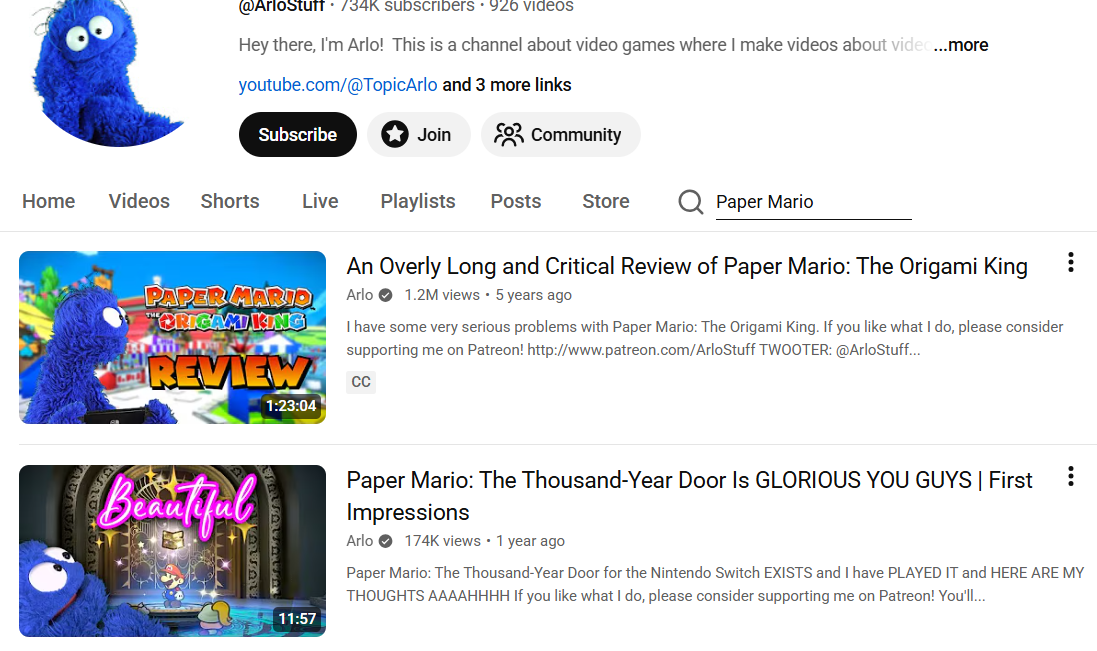Click '1 year ago' upload date
1097x651 pixels.
(x=530, y=541)
